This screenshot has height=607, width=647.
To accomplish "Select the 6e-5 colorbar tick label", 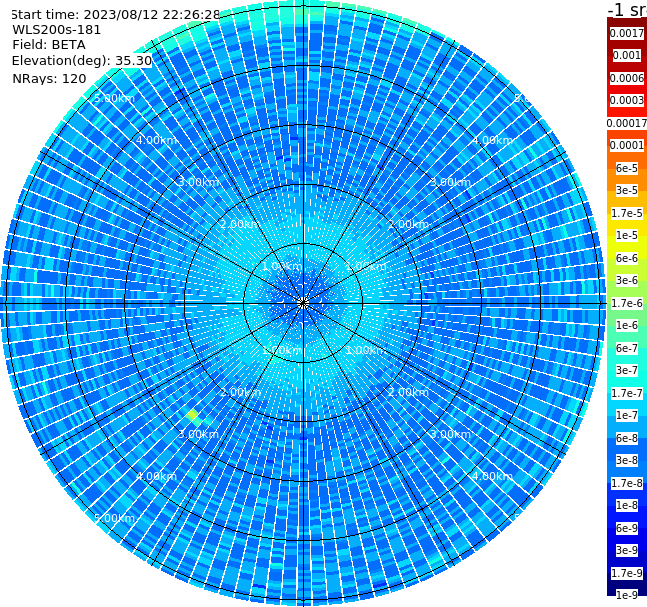I will pos(627,168).
